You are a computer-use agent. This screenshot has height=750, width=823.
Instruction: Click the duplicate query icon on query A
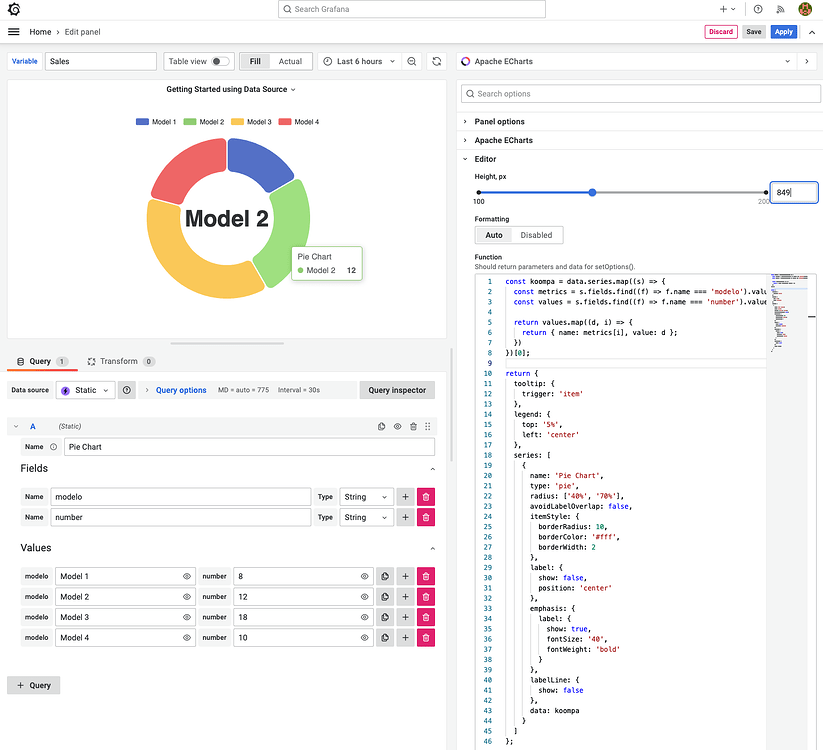382,426
